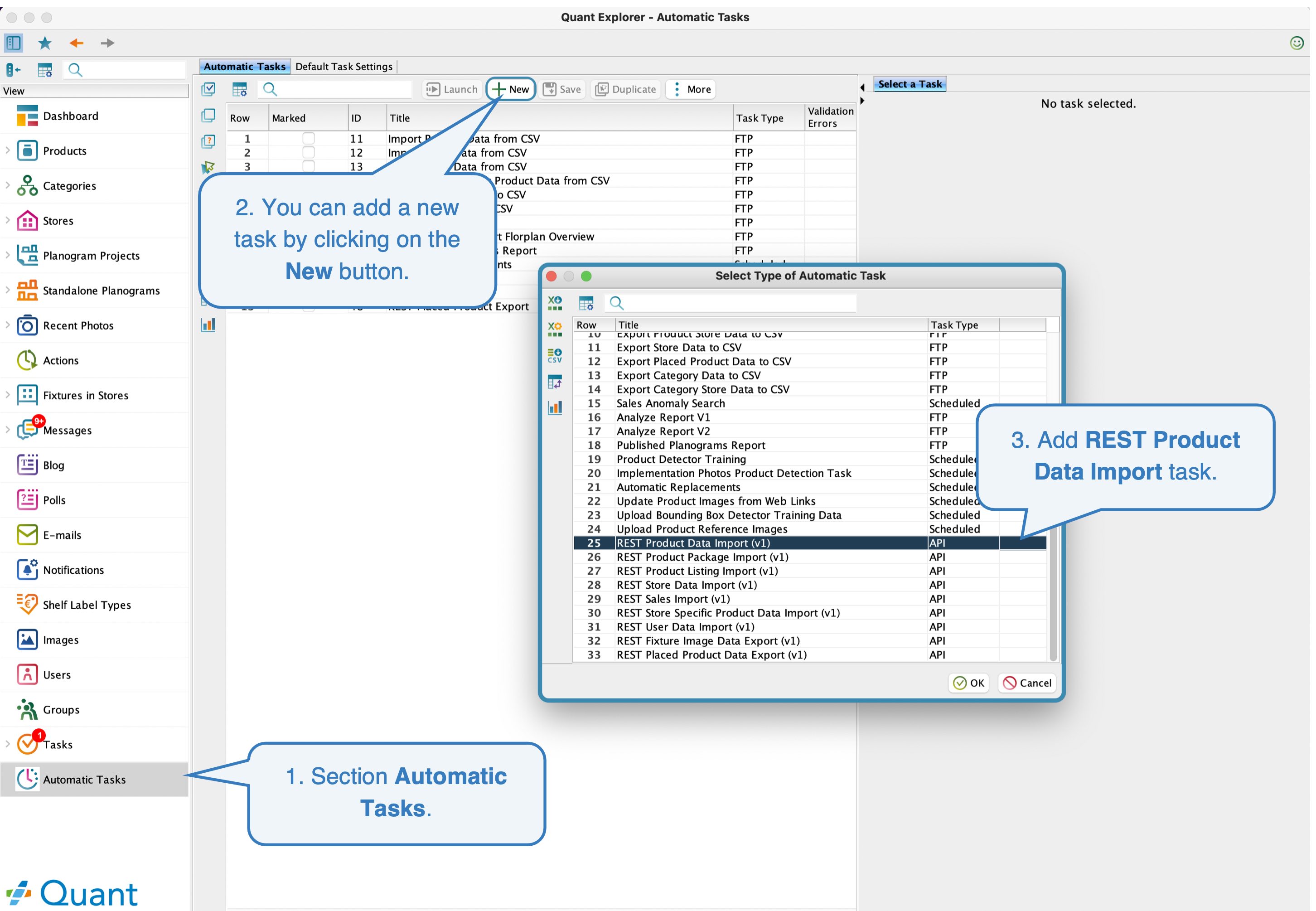The image size is (1316, 911).
Task: Mark checkbox for task ID 11
Action: tap(308, 138)
